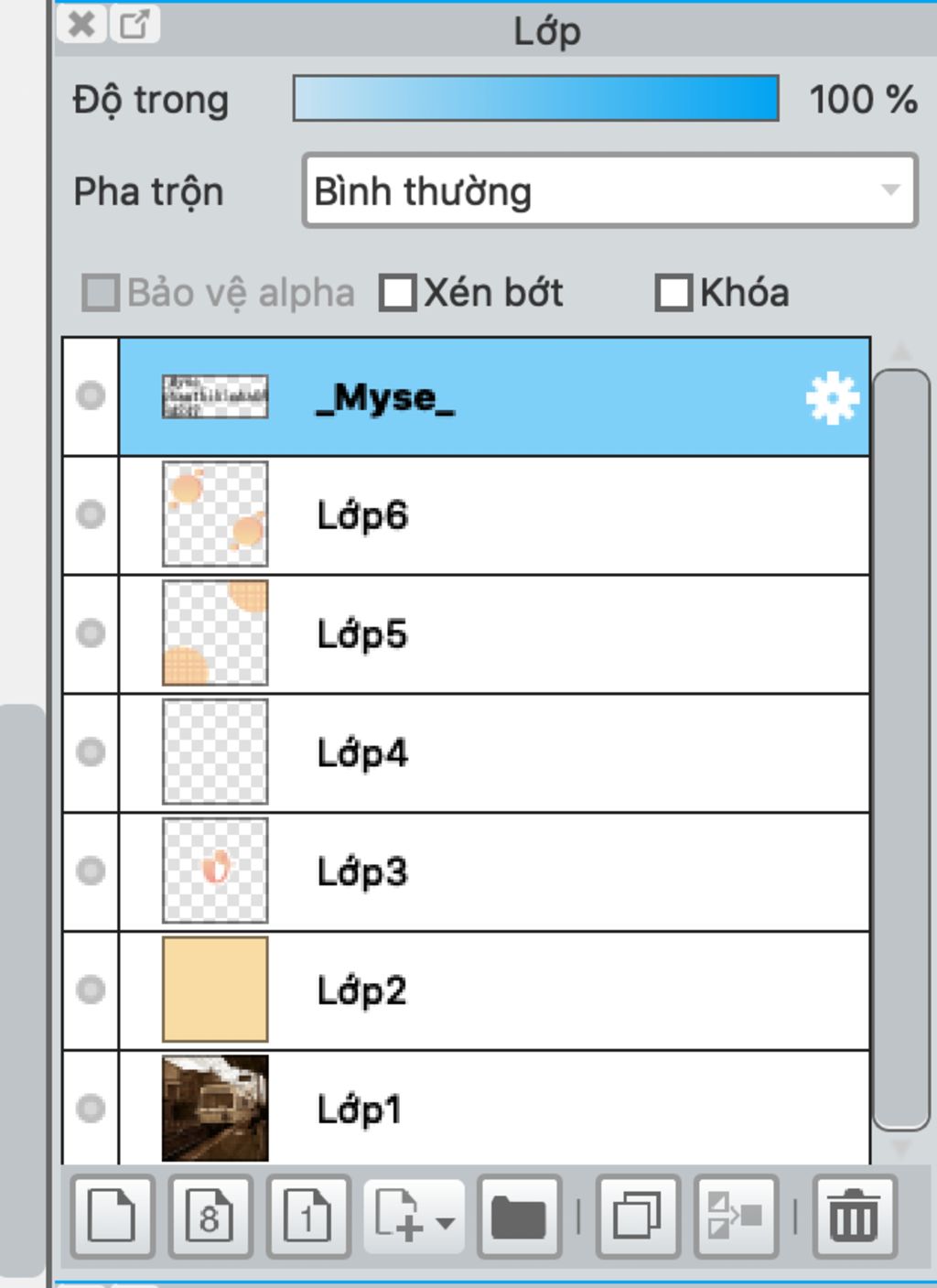
Task: Duplicate the selected layer
Action: click(637, 1217)
